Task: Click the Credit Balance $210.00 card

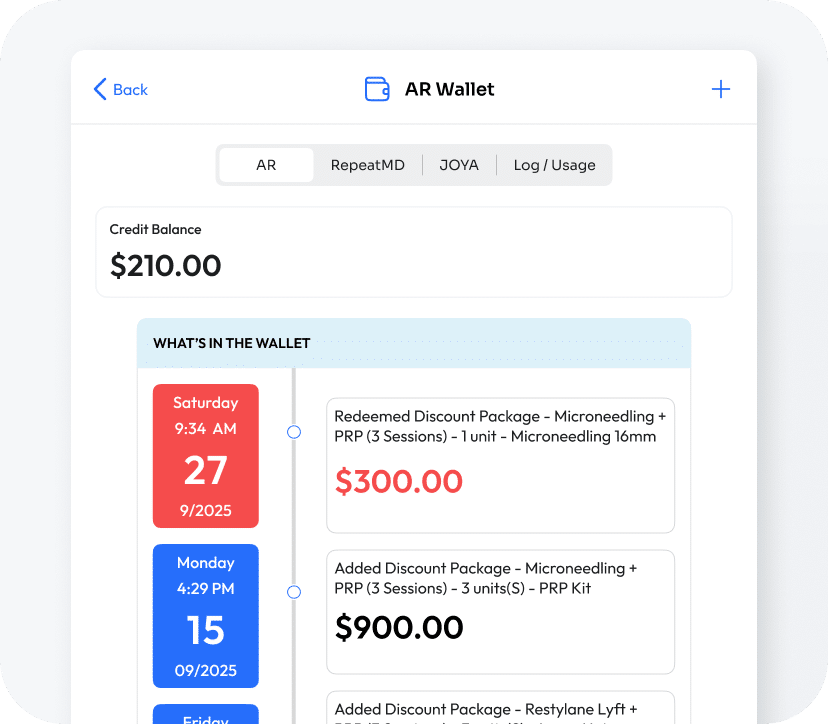Action: 414,252
